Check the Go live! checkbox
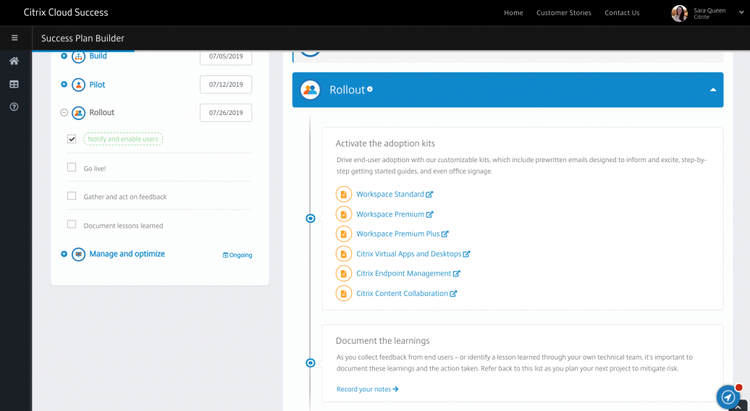Screen dimensions: 750x411 coord(71,167)
